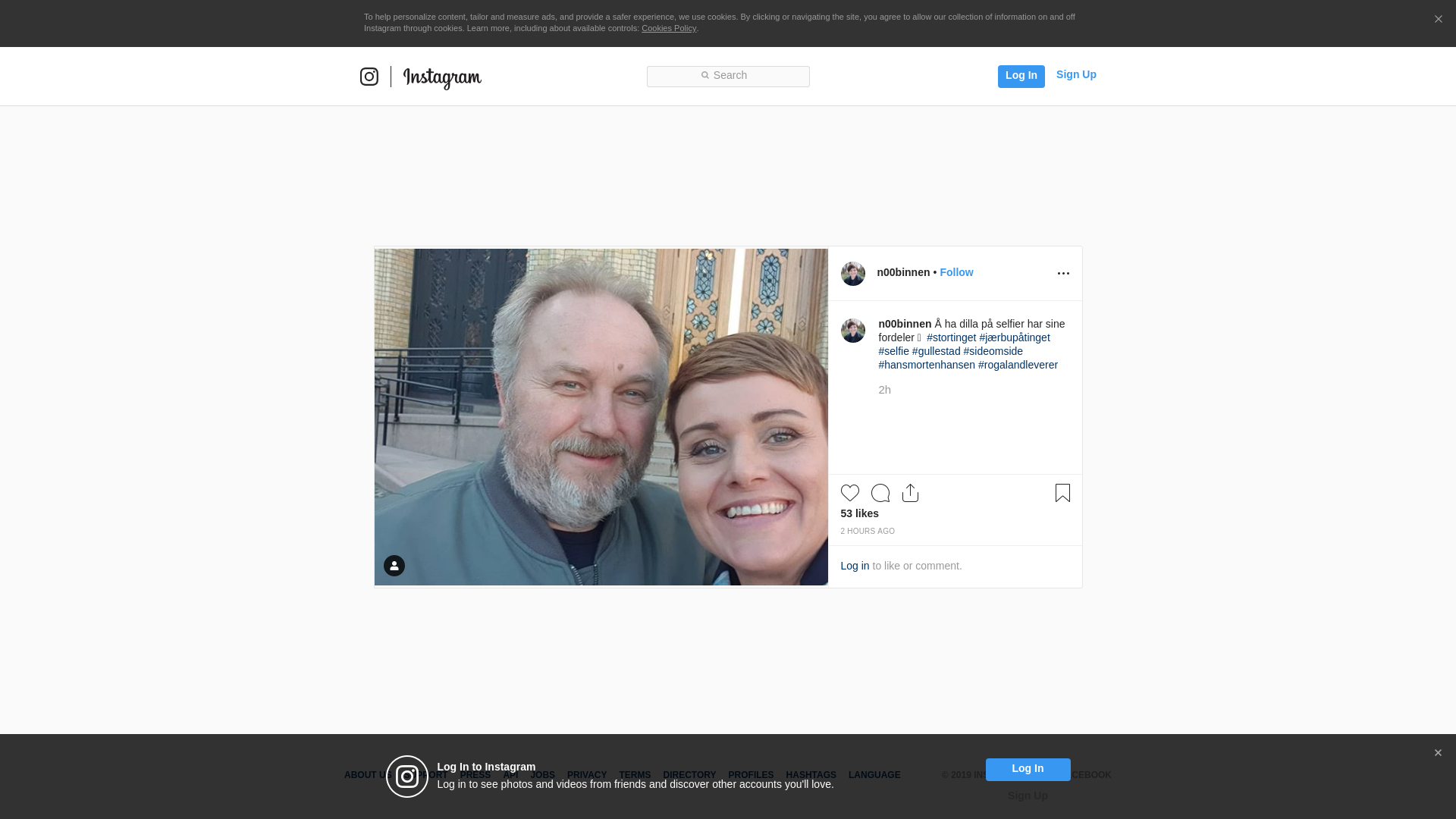Open the #sideomside hashtag
The width and height of the screenshot is (1456, 819).
[993, 351]
